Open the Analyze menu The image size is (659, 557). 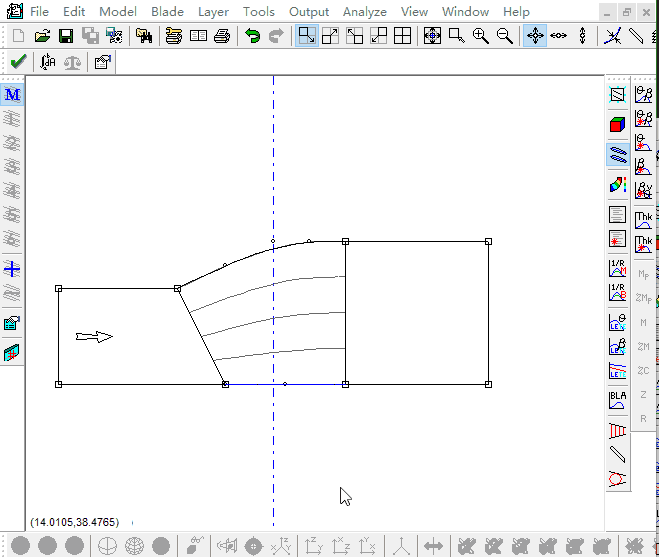pyautogui.click(x=364, y=12)
